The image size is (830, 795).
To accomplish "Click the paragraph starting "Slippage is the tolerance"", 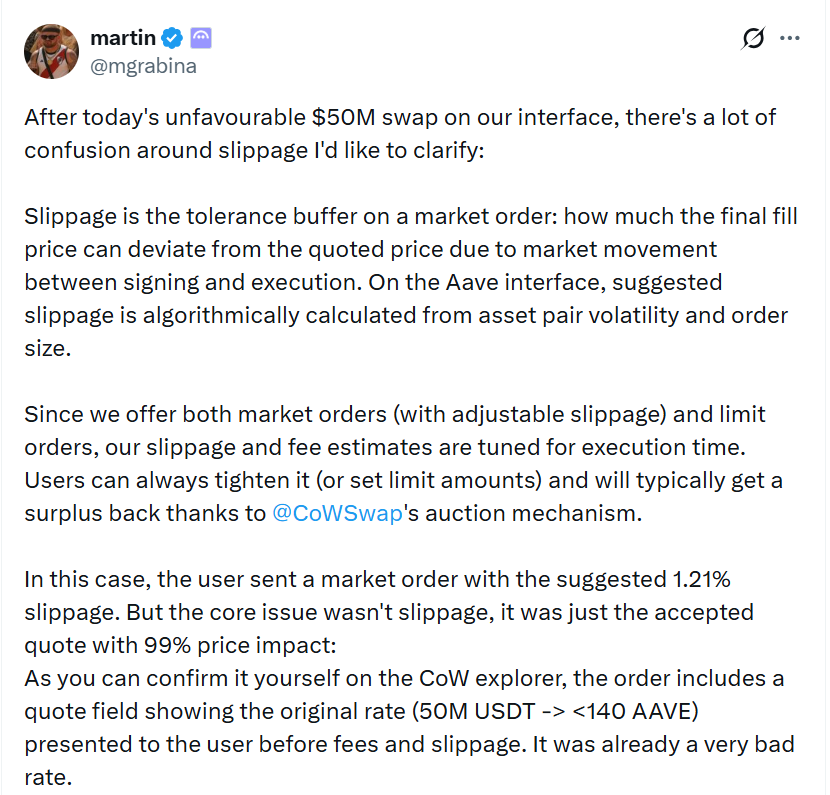I will (x=400, y=265).
